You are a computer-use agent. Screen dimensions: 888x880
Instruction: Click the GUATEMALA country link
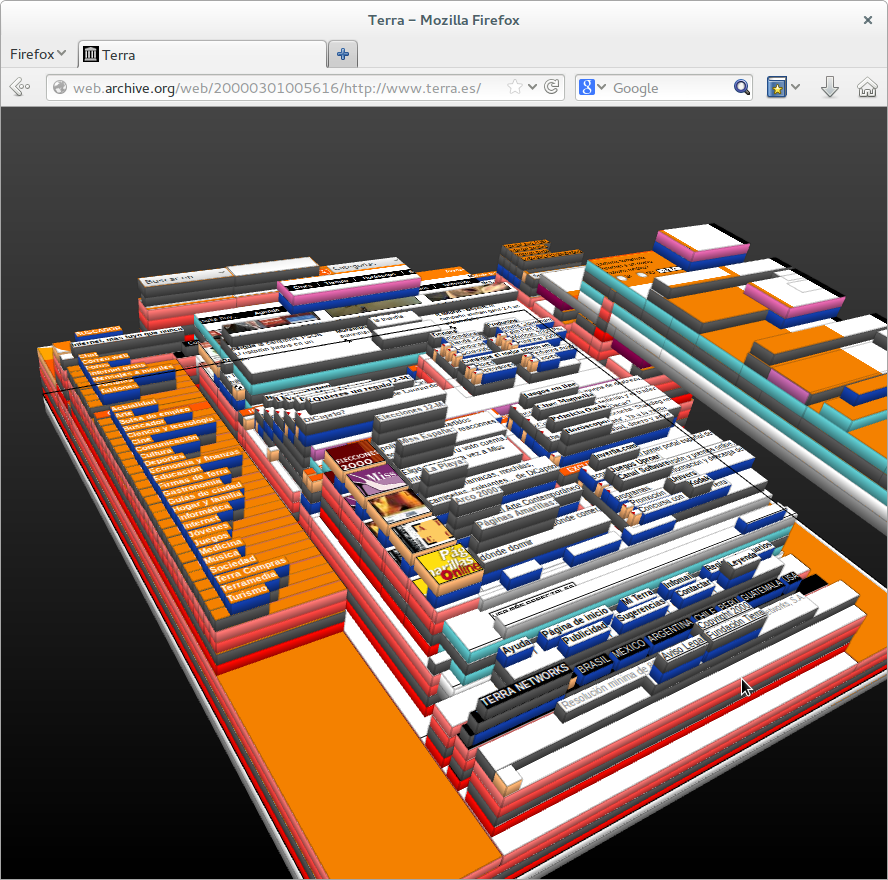tap(760, 592)
